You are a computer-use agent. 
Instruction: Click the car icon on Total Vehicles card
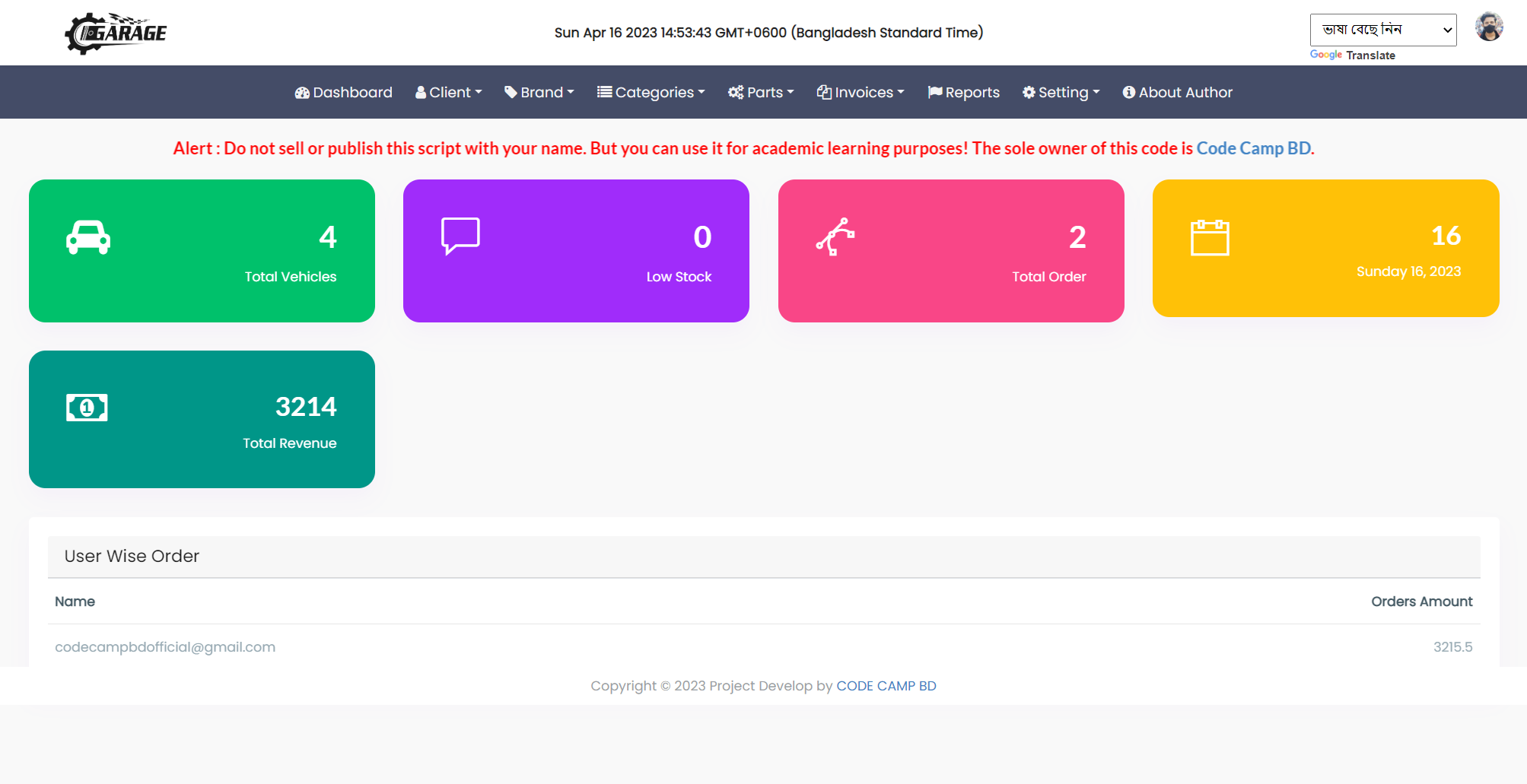88,236
